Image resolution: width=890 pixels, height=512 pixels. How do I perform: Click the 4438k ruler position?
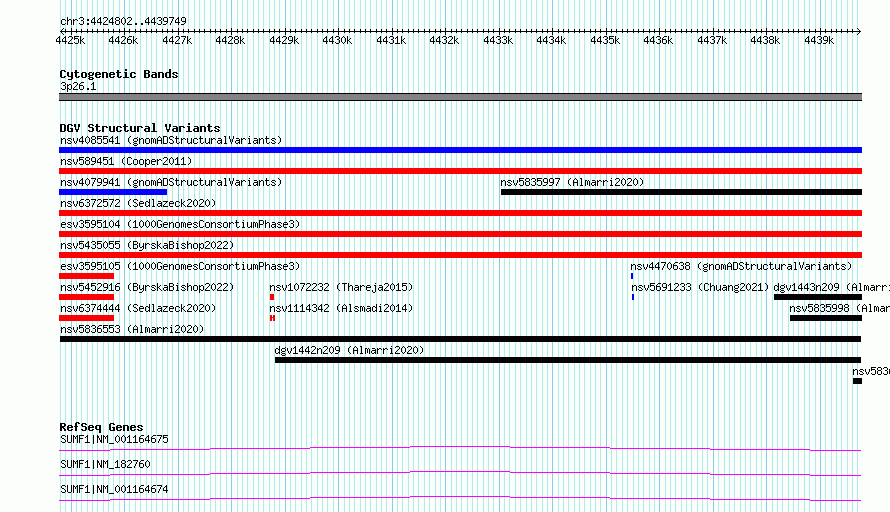pos(765,40)
